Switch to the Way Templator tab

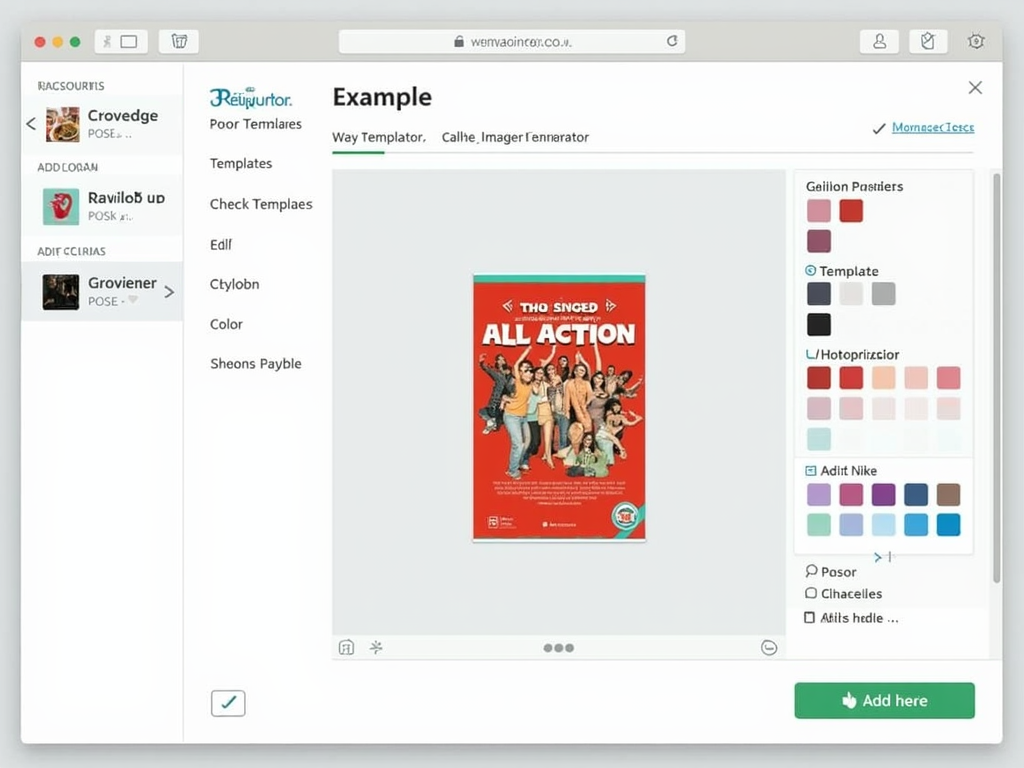click(379, 137)
